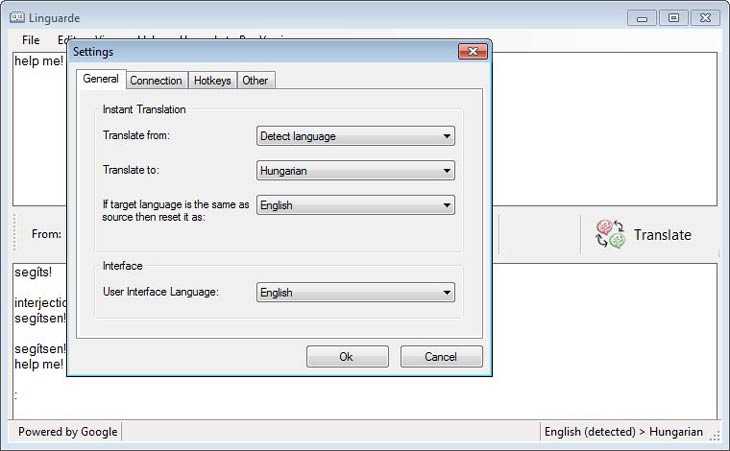Click the Translate speech-bubbles icon
This screenshot has width=730, height=451.
[610, 235]
